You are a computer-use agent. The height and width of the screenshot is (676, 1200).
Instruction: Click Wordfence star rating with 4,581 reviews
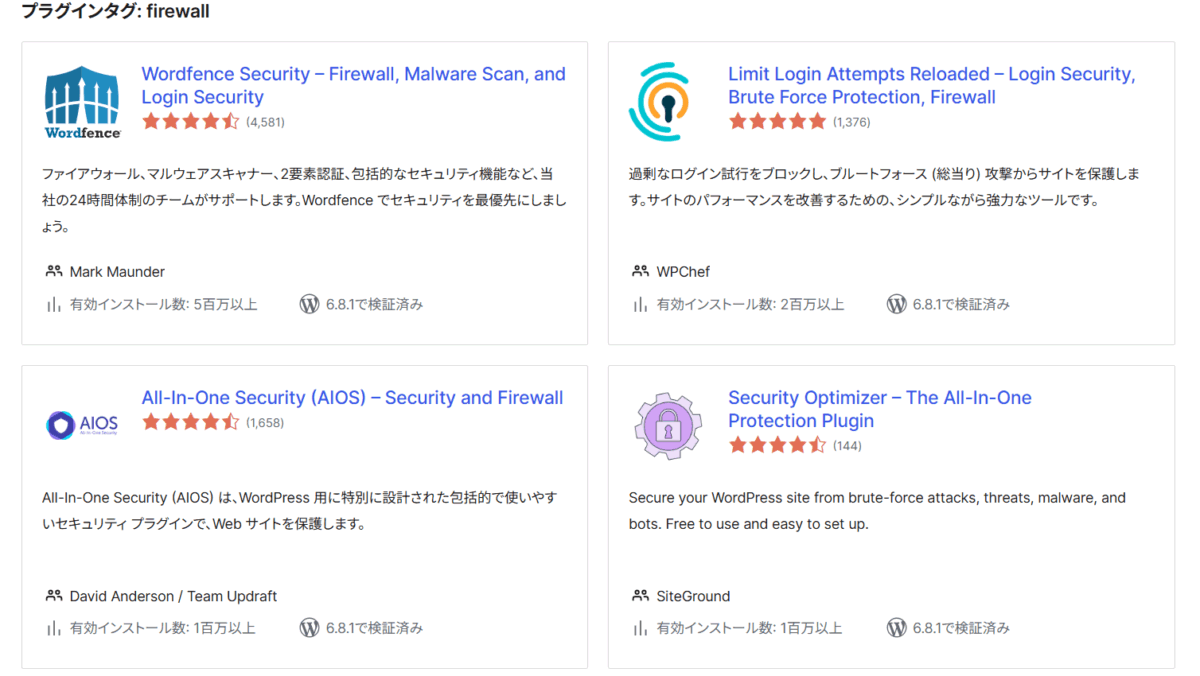coord(191,122)
